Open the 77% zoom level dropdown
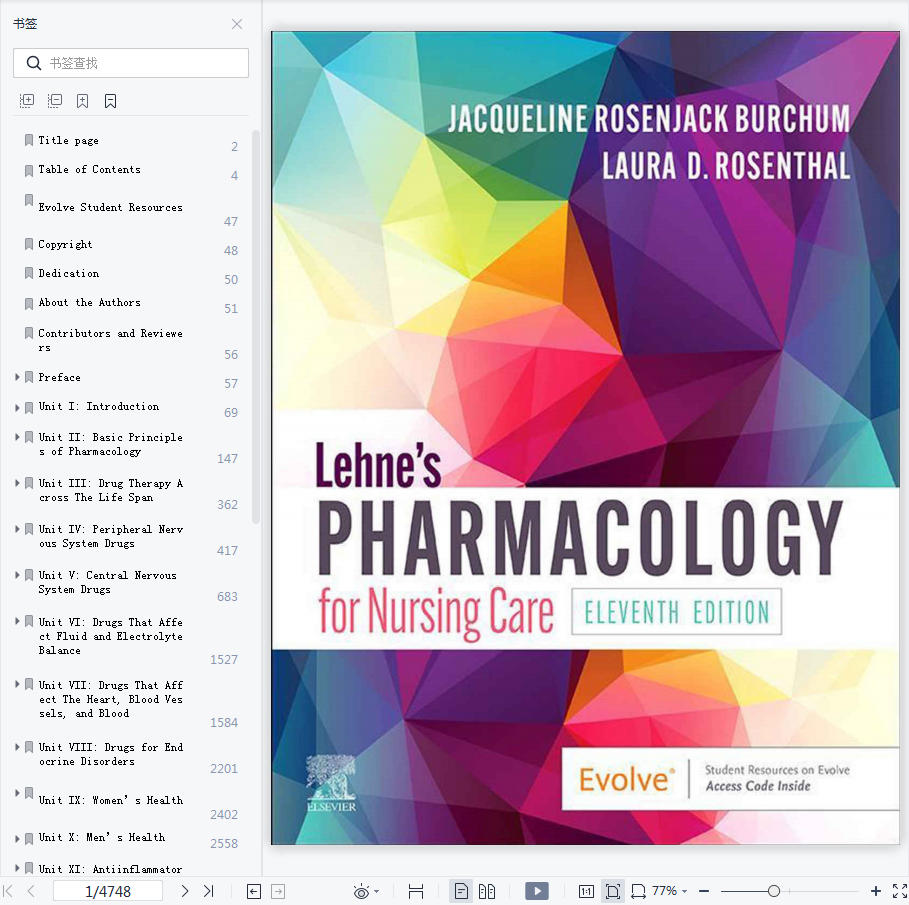 coord(670,891)
